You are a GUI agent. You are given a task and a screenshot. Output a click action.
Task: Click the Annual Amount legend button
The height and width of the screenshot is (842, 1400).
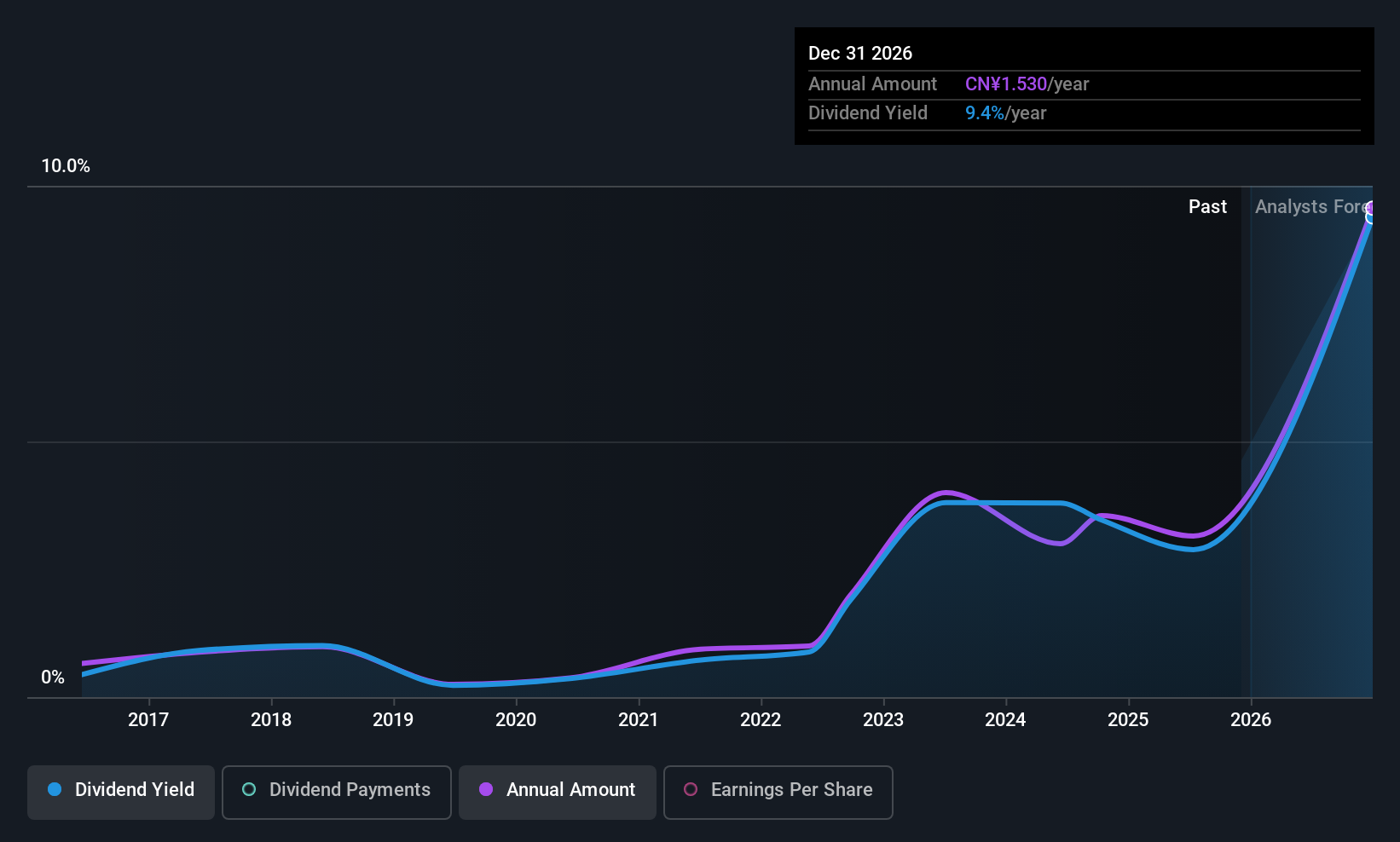pyautogui.click(x=557, y=792)
